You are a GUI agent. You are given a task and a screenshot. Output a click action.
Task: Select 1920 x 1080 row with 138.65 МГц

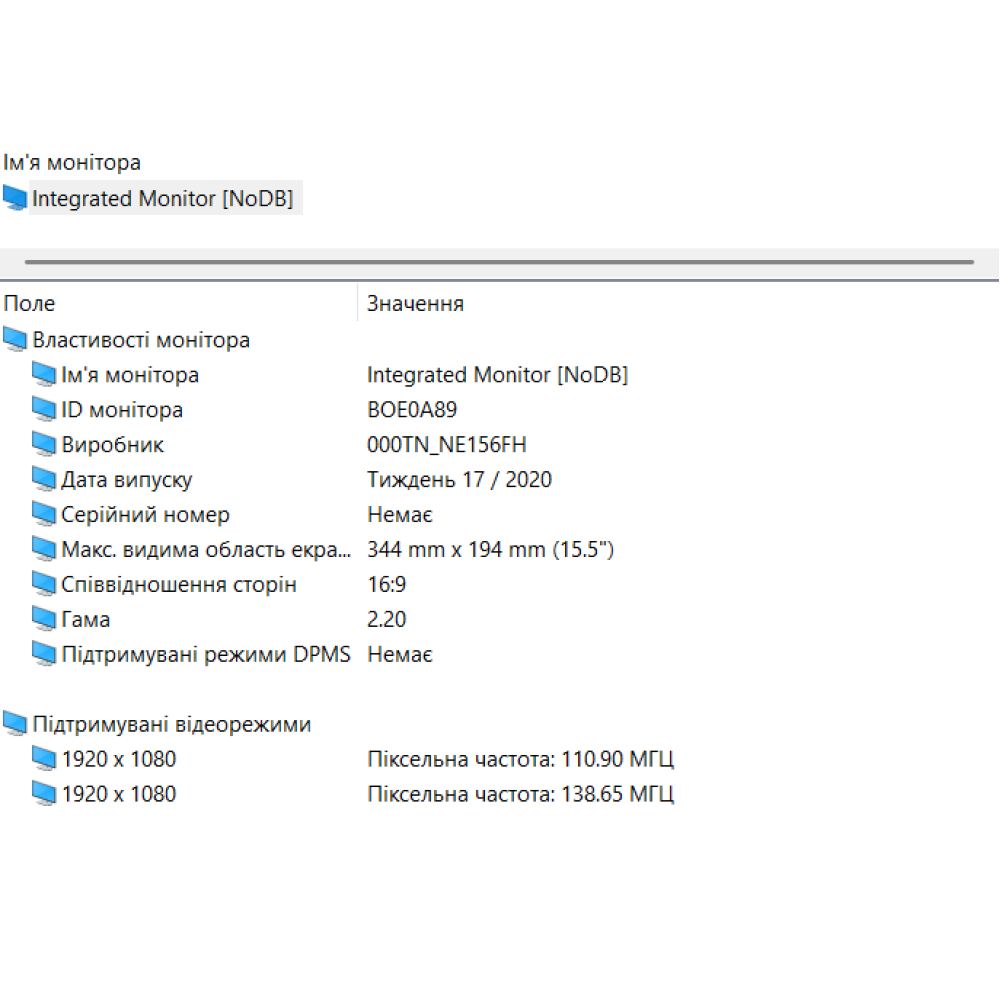[119, 794]
